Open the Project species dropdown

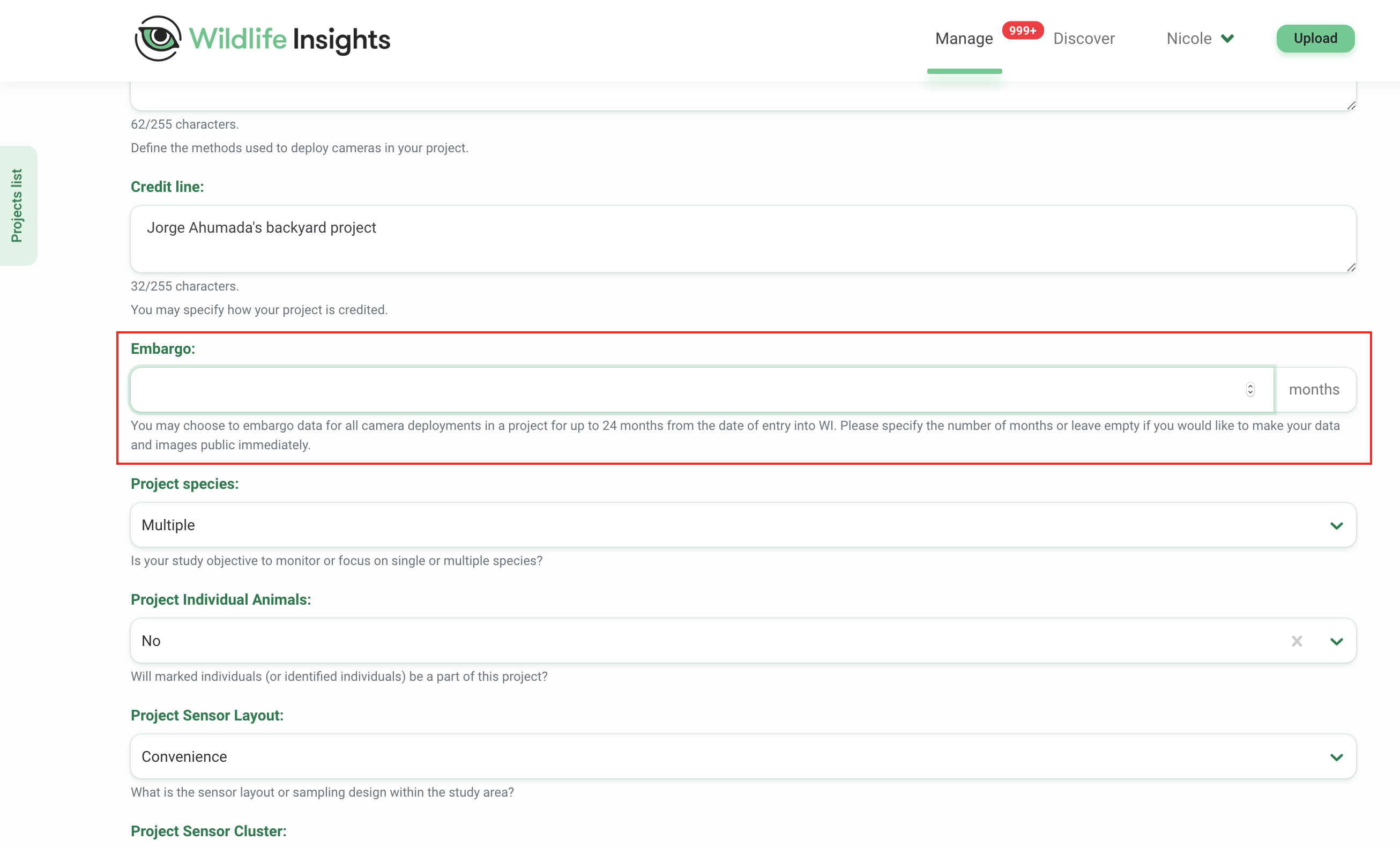[x=743, y=525]
